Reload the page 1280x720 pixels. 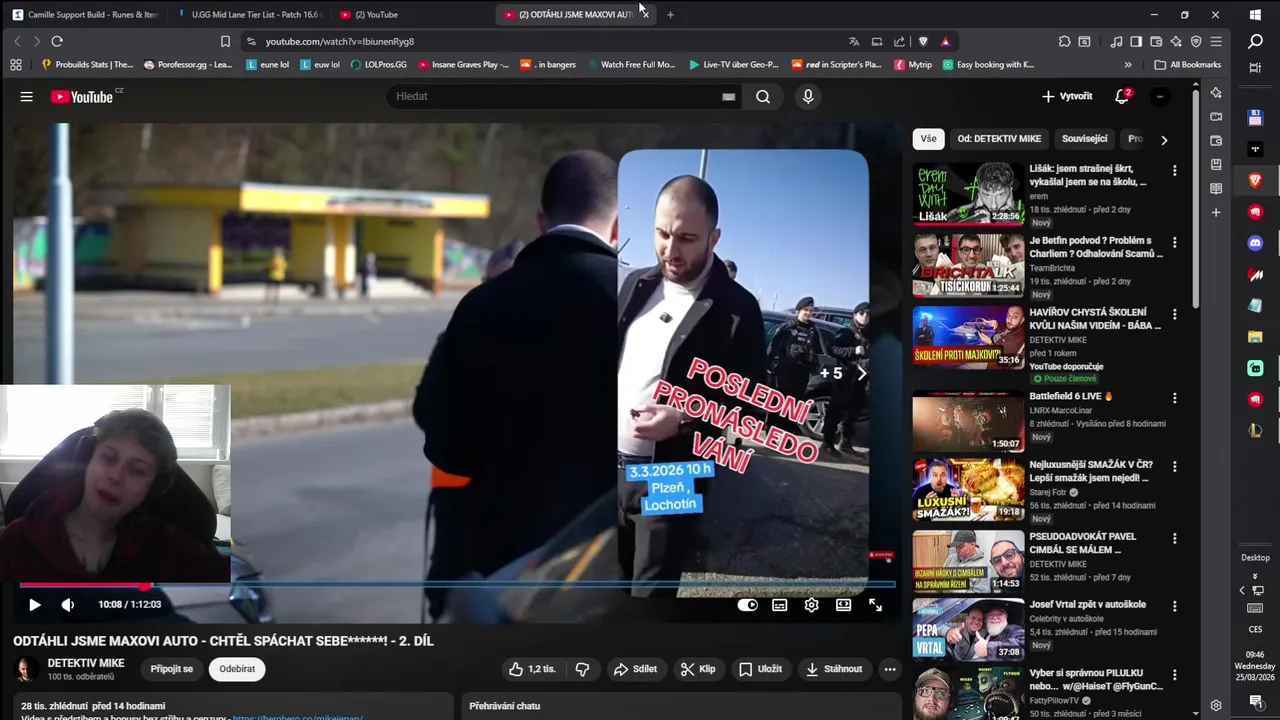(x=57, y=41)
